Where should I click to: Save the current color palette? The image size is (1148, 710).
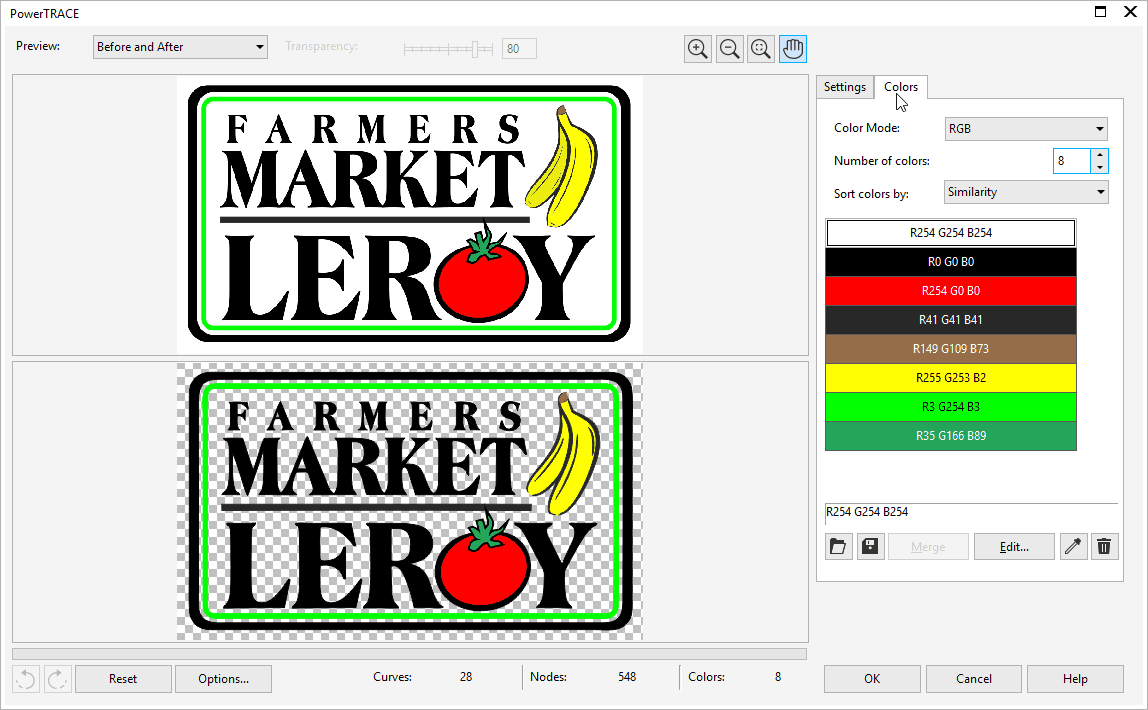click(x=870, y=546)
